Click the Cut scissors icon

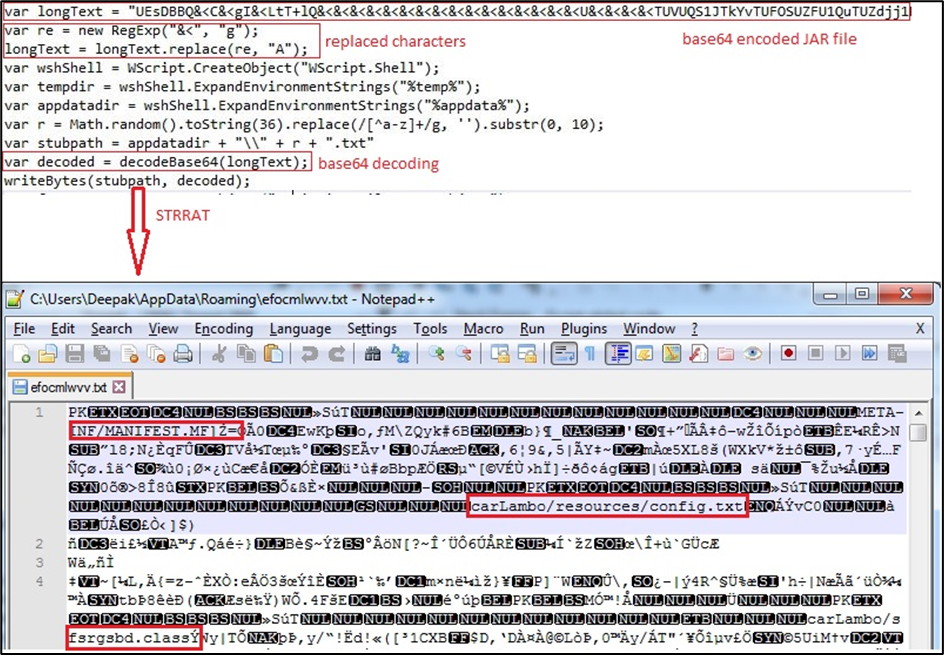click(x=219, y=353)
